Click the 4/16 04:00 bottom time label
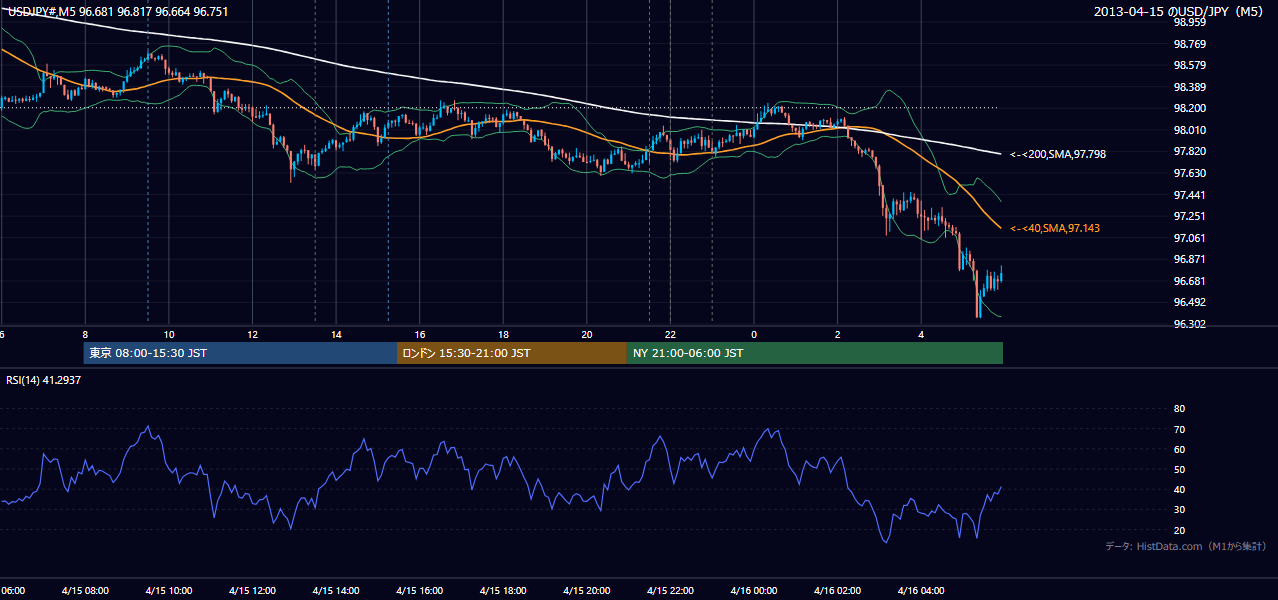This screenshot has height=600, width=1278. click(x=921, y=590)
